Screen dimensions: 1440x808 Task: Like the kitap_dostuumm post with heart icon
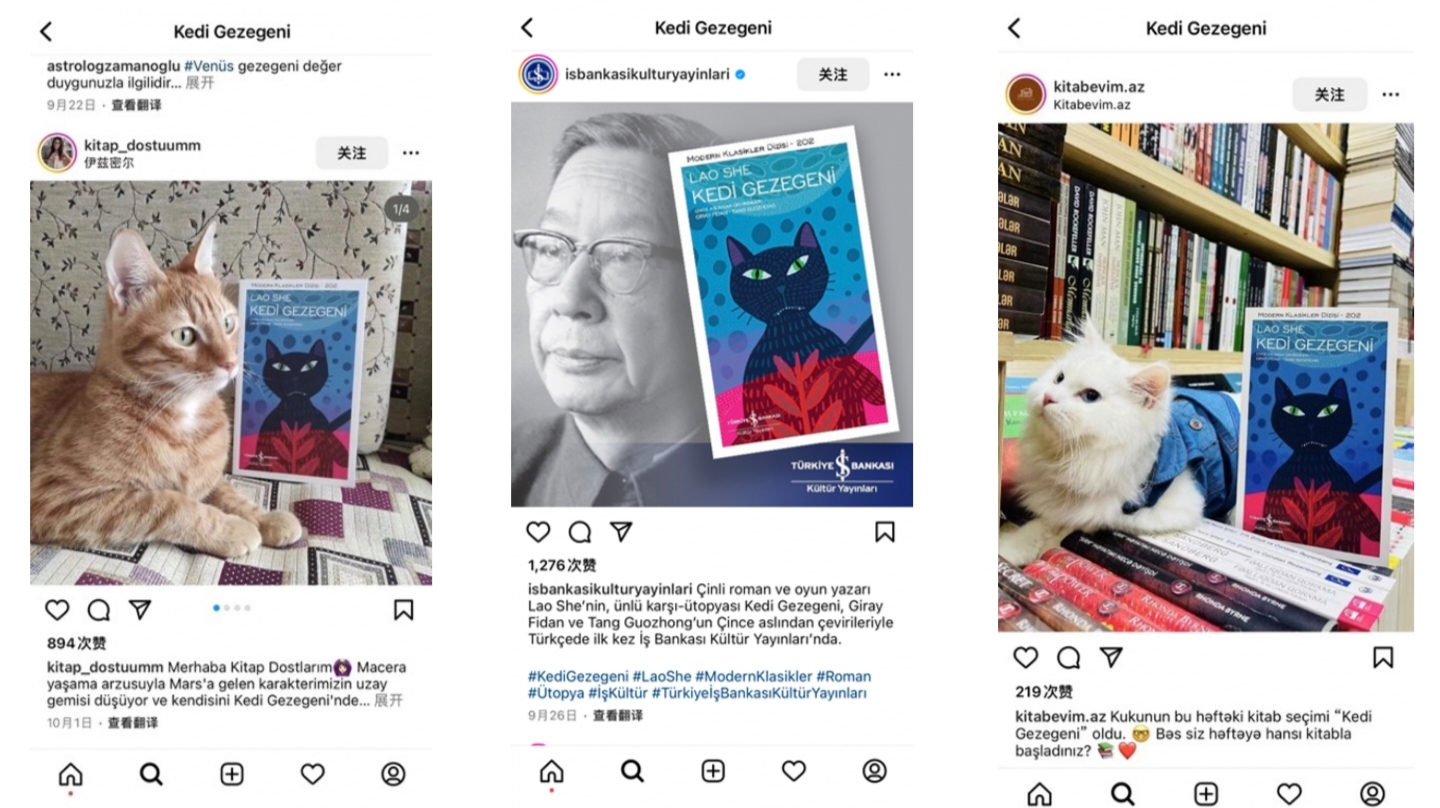(x=58, y=610)
